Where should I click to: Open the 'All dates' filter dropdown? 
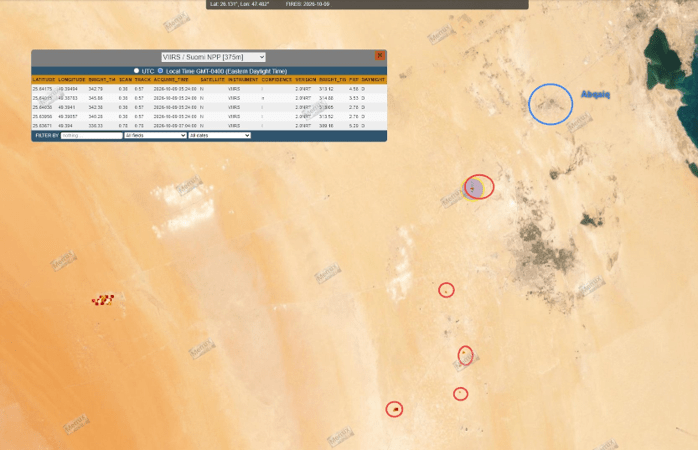[x=219, y=135]
